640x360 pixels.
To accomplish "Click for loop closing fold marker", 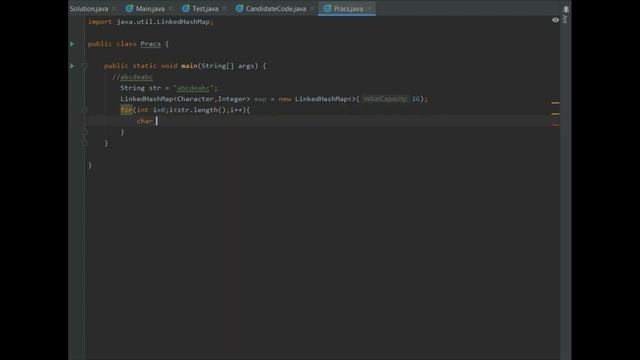I will coord(84,132).
